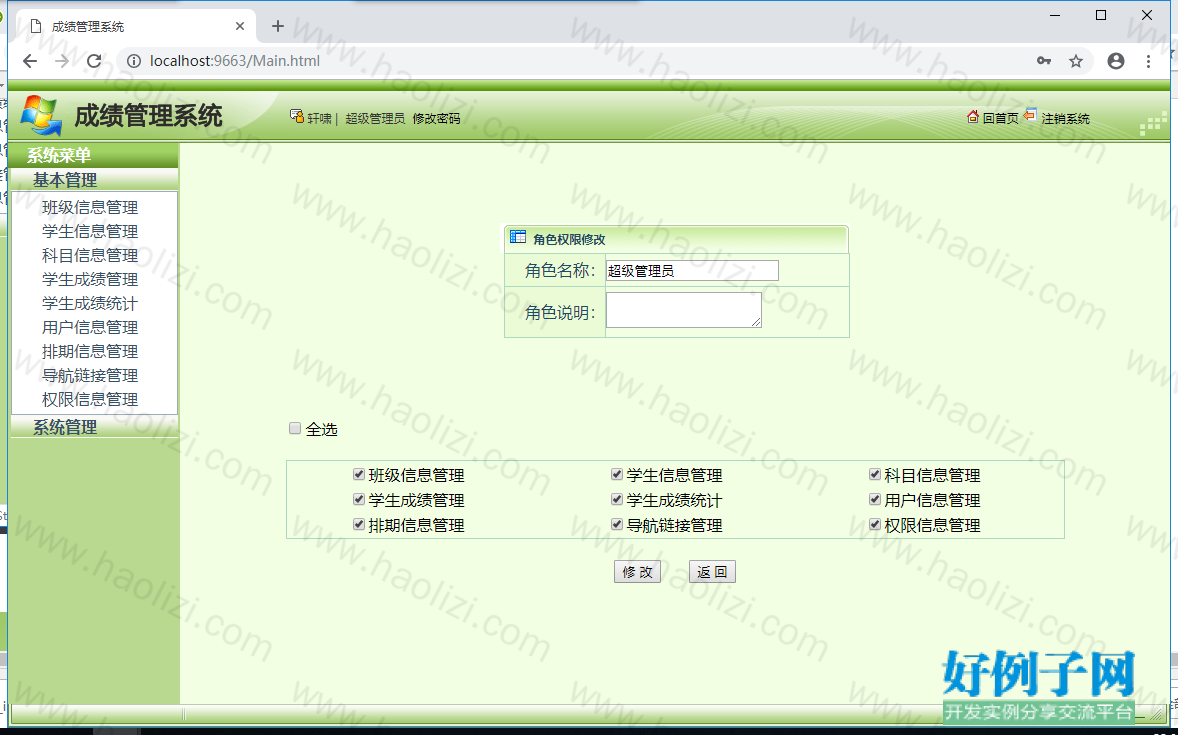Click the Windows logo of 成绩管理系统
Screen dimensions: 1178x735
click(x=41, y=115)
